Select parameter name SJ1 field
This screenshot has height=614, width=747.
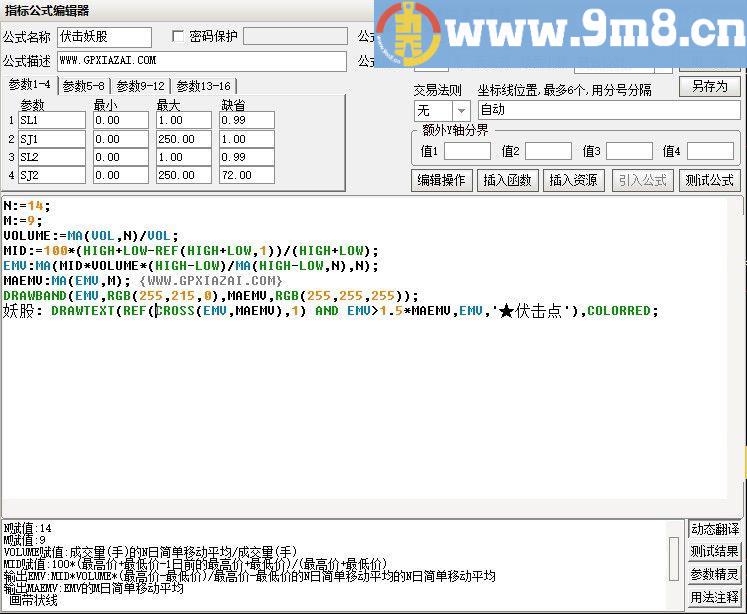pyautogui.click(x=52, y=139)
